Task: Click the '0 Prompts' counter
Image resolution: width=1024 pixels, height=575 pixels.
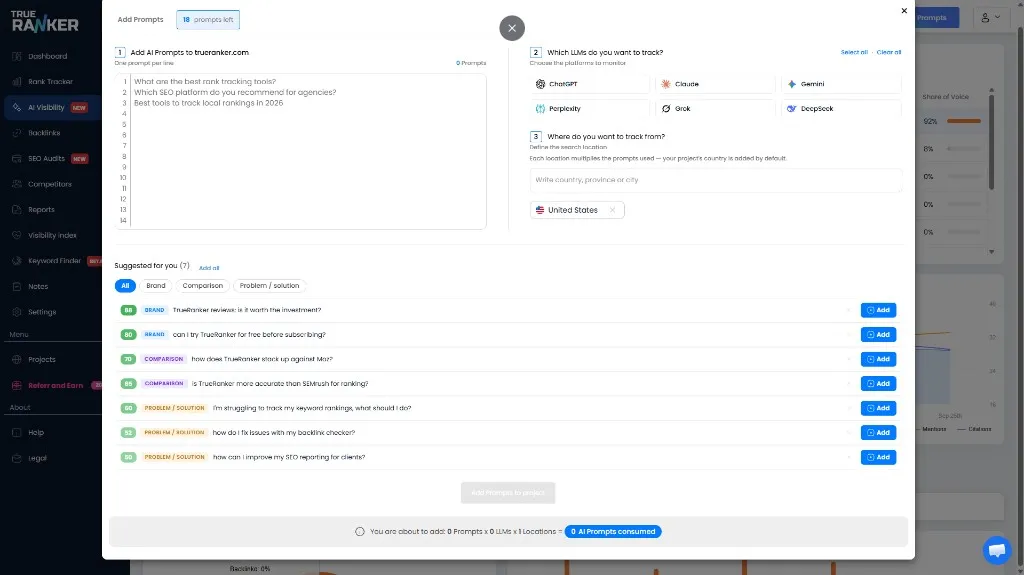Action: [471, 63]
